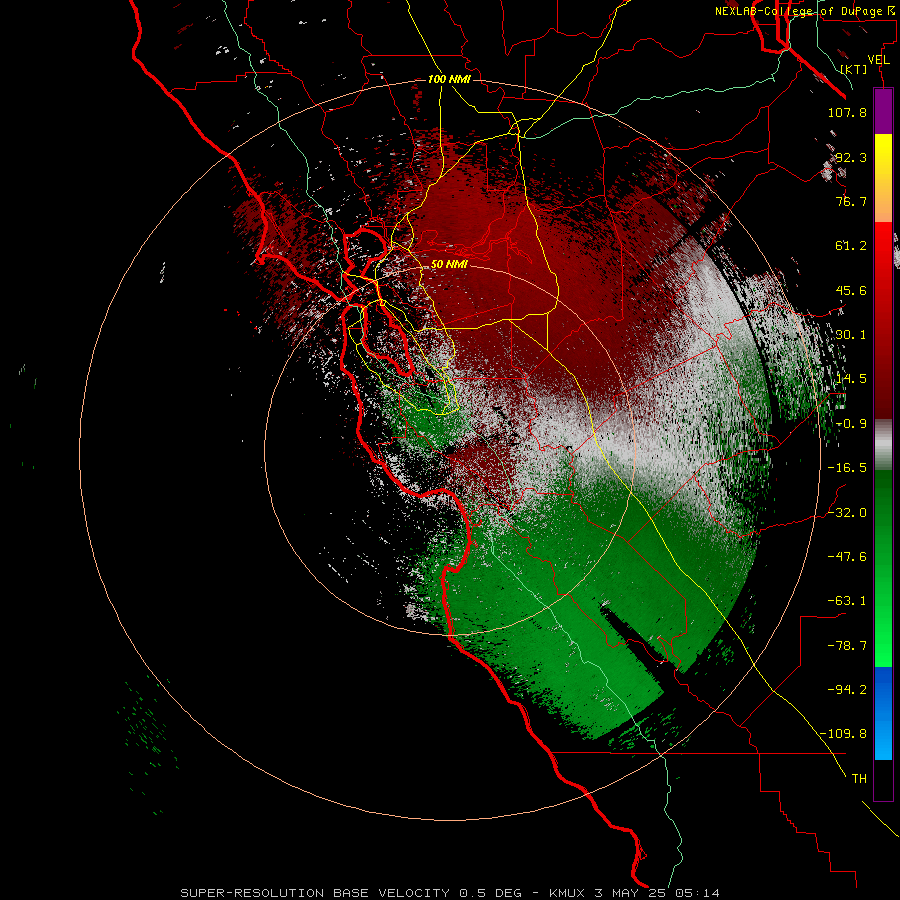Click the -0.9 velocity scale value

[851, 424]
